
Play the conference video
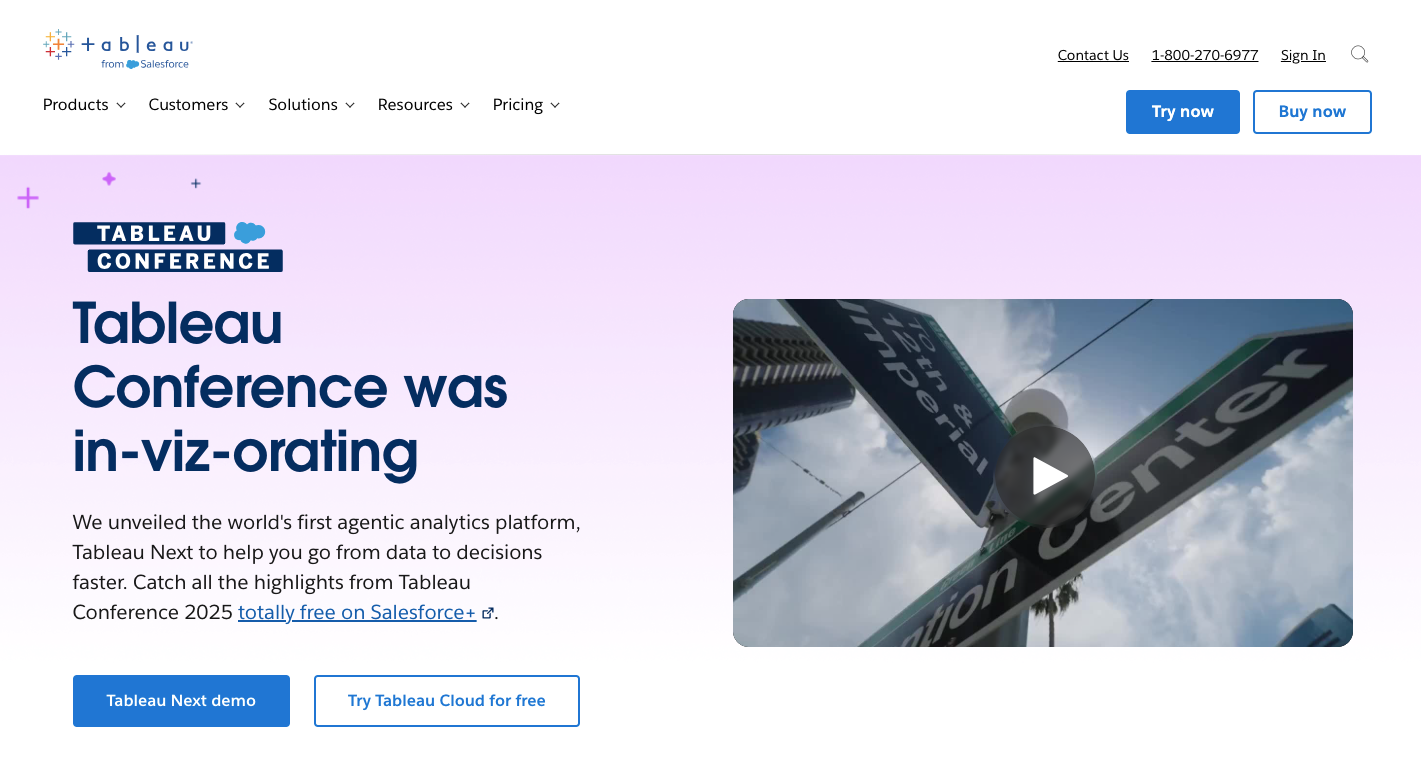click(x=1044, y=476)
